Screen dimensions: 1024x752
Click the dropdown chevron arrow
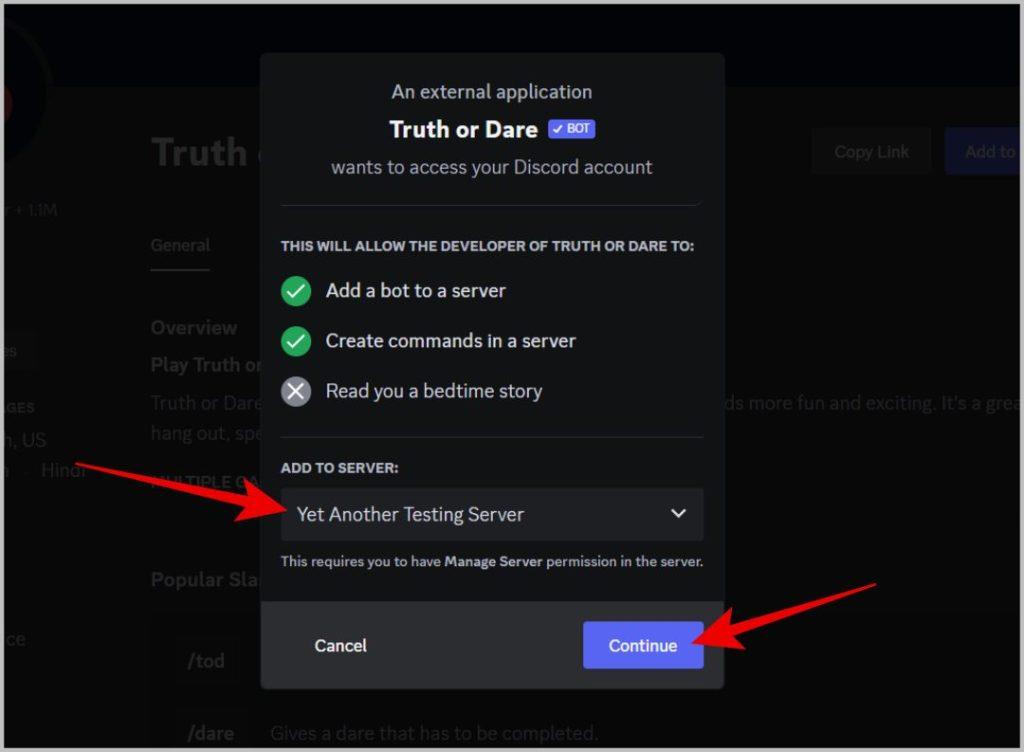click(x=679, y=514)
